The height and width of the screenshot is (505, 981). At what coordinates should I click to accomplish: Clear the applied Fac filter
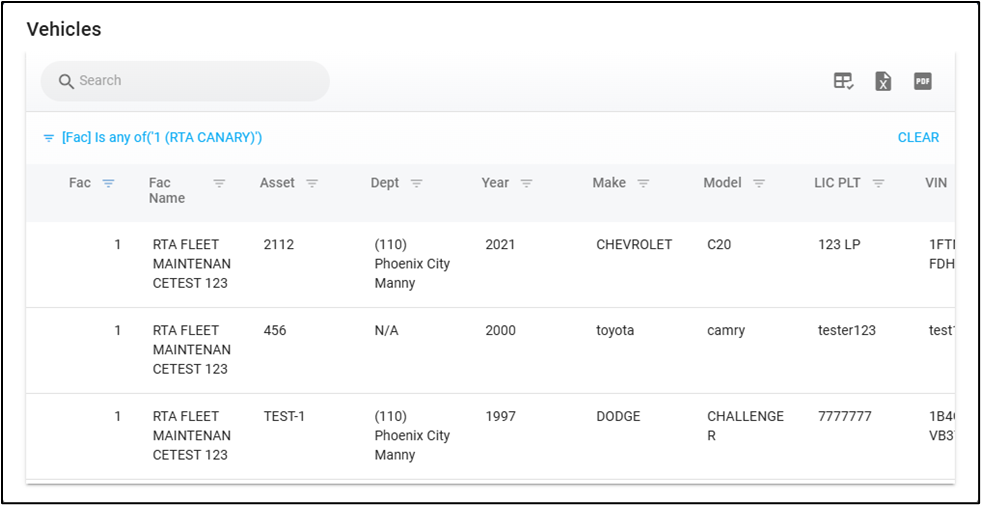(918, 138)
